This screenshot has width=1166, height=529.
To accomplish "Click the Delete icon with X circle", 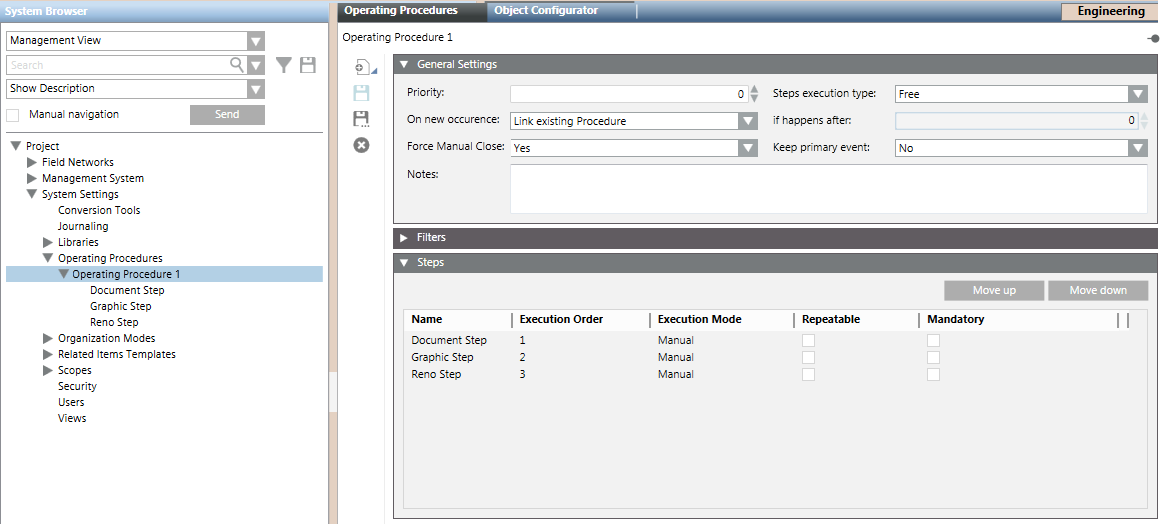I will (x=362, y=145).
